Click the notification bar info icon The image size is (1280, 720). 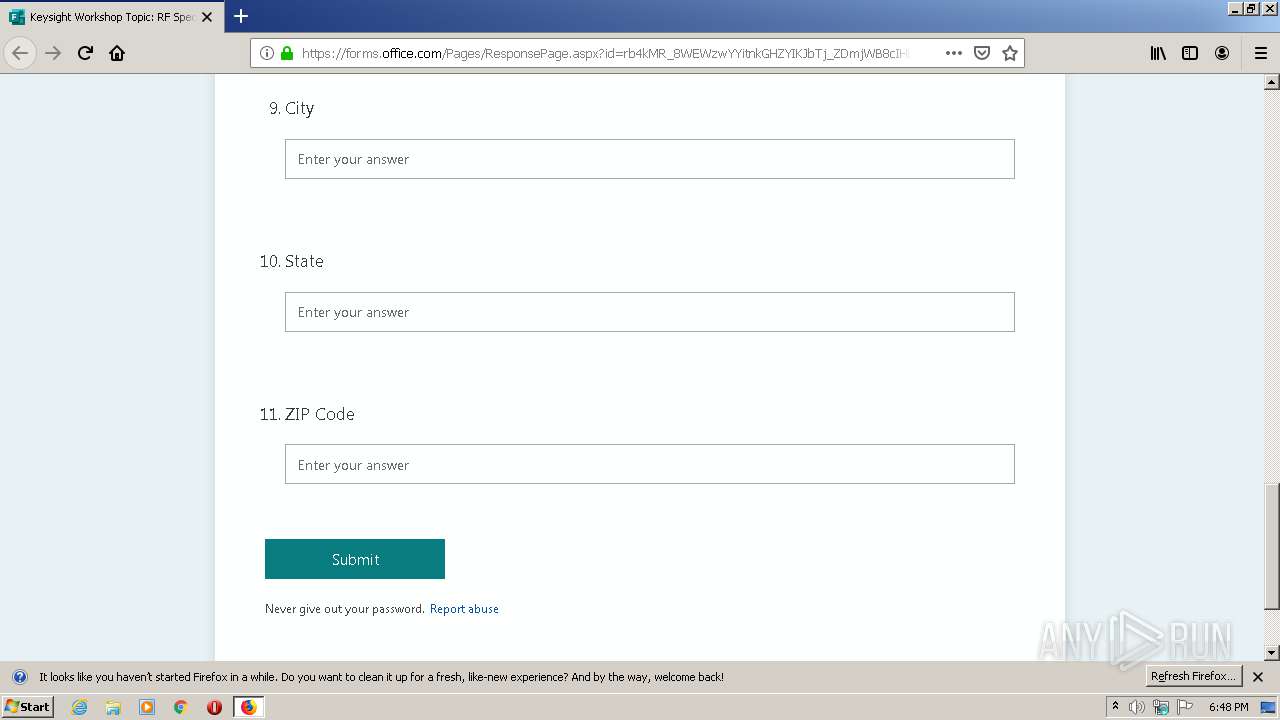point(19,677)
